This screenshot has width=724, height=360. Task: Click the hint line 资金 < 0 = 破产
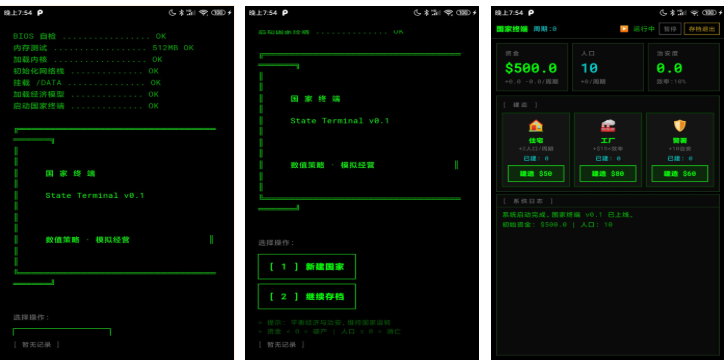tap(329, 331)
